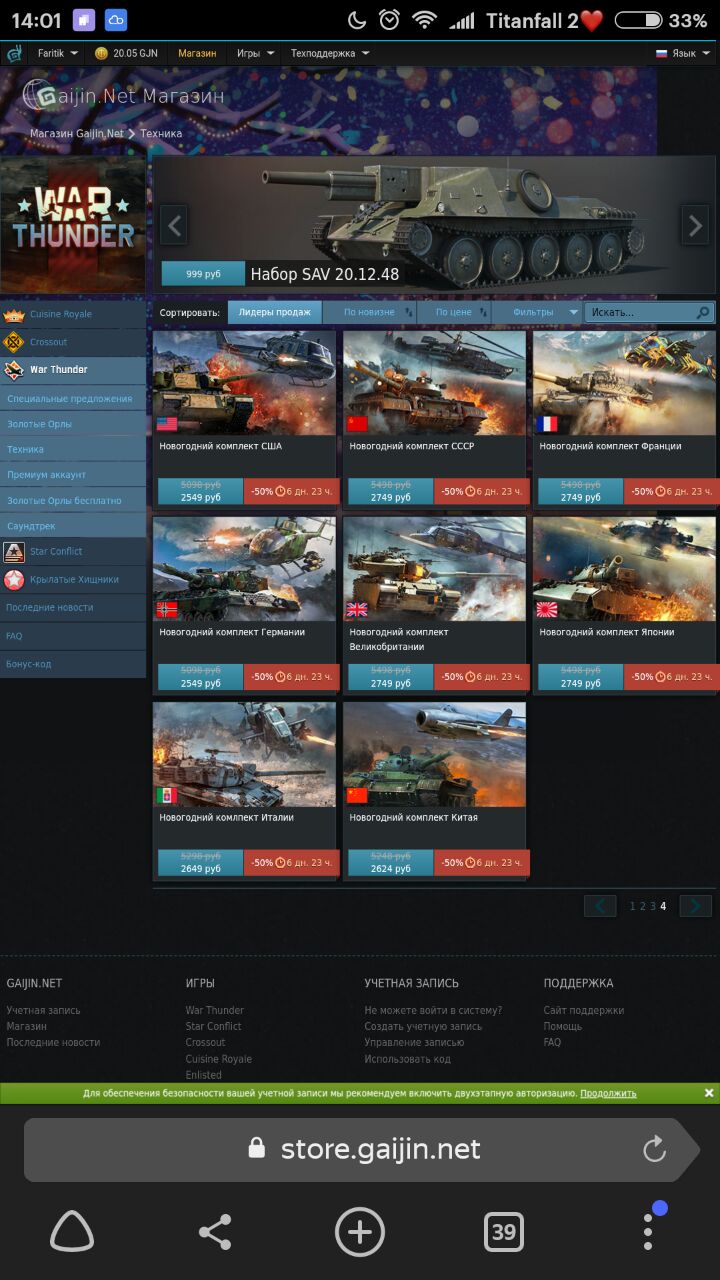Expand the Фильтры dropdown
This screenshot has width=720, height=1280.
click(539, 312)
